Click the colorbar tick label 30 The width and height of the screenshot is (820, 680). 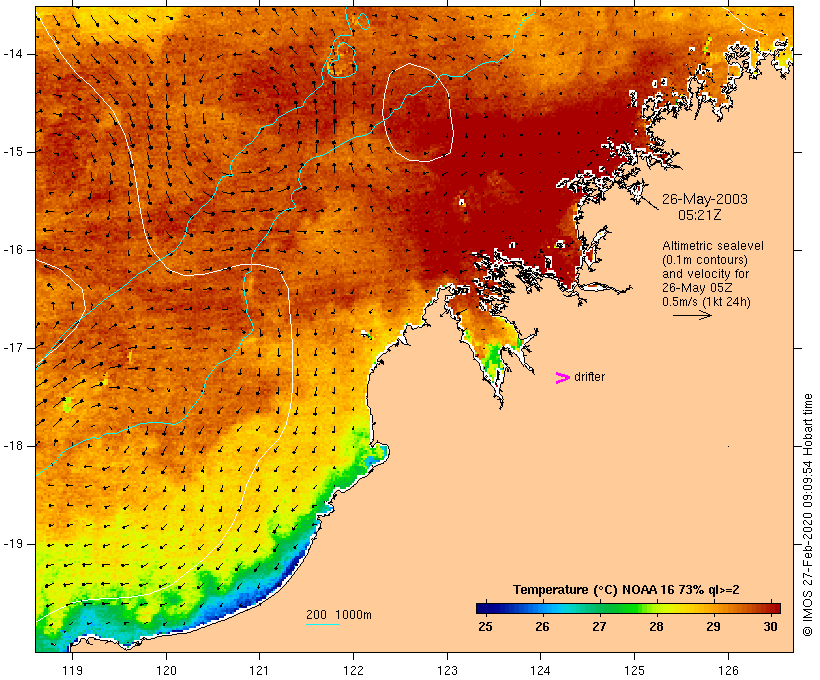(770, 626)
